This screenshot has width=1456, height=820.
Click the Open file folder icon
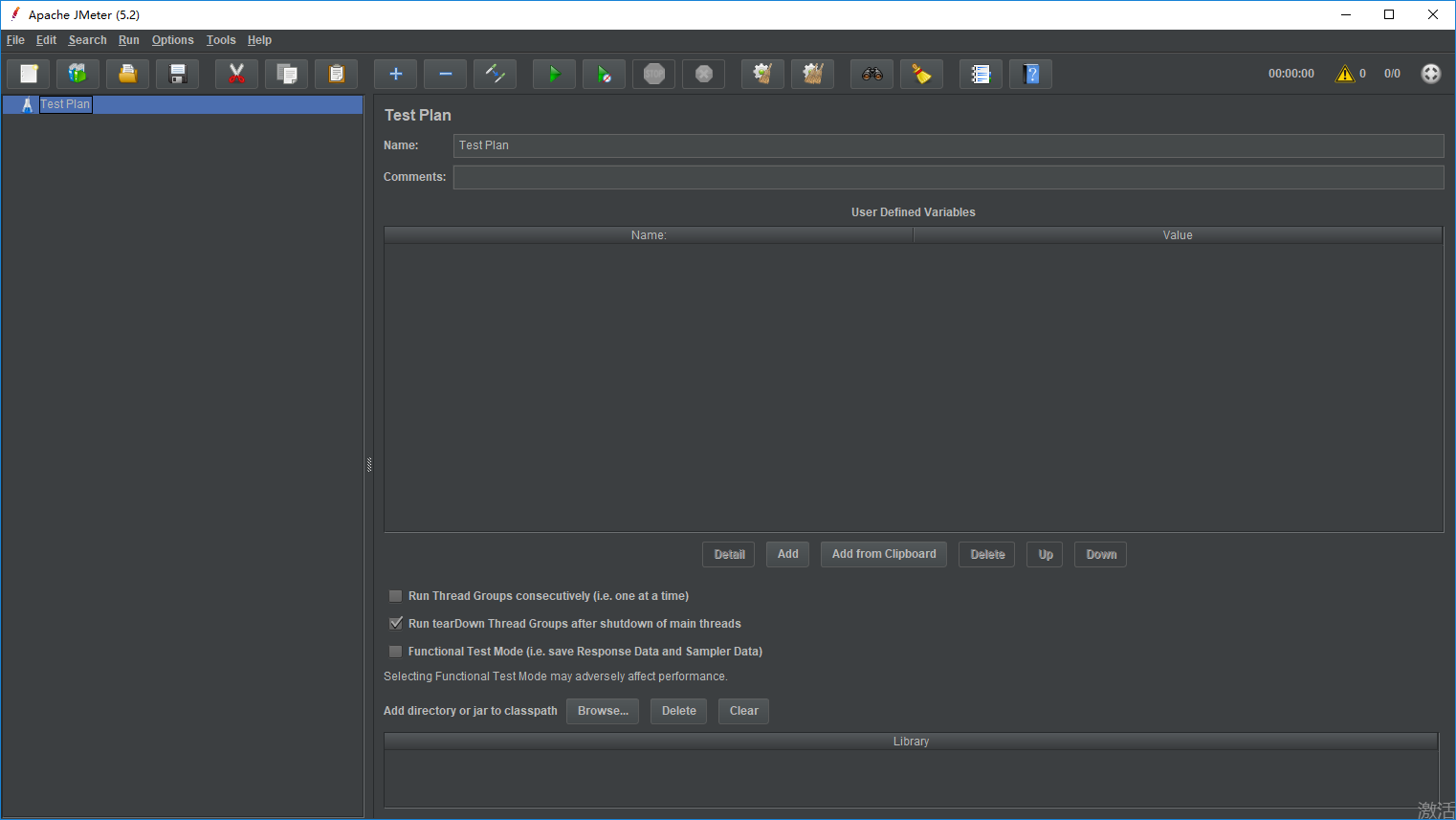click(127, 74)
